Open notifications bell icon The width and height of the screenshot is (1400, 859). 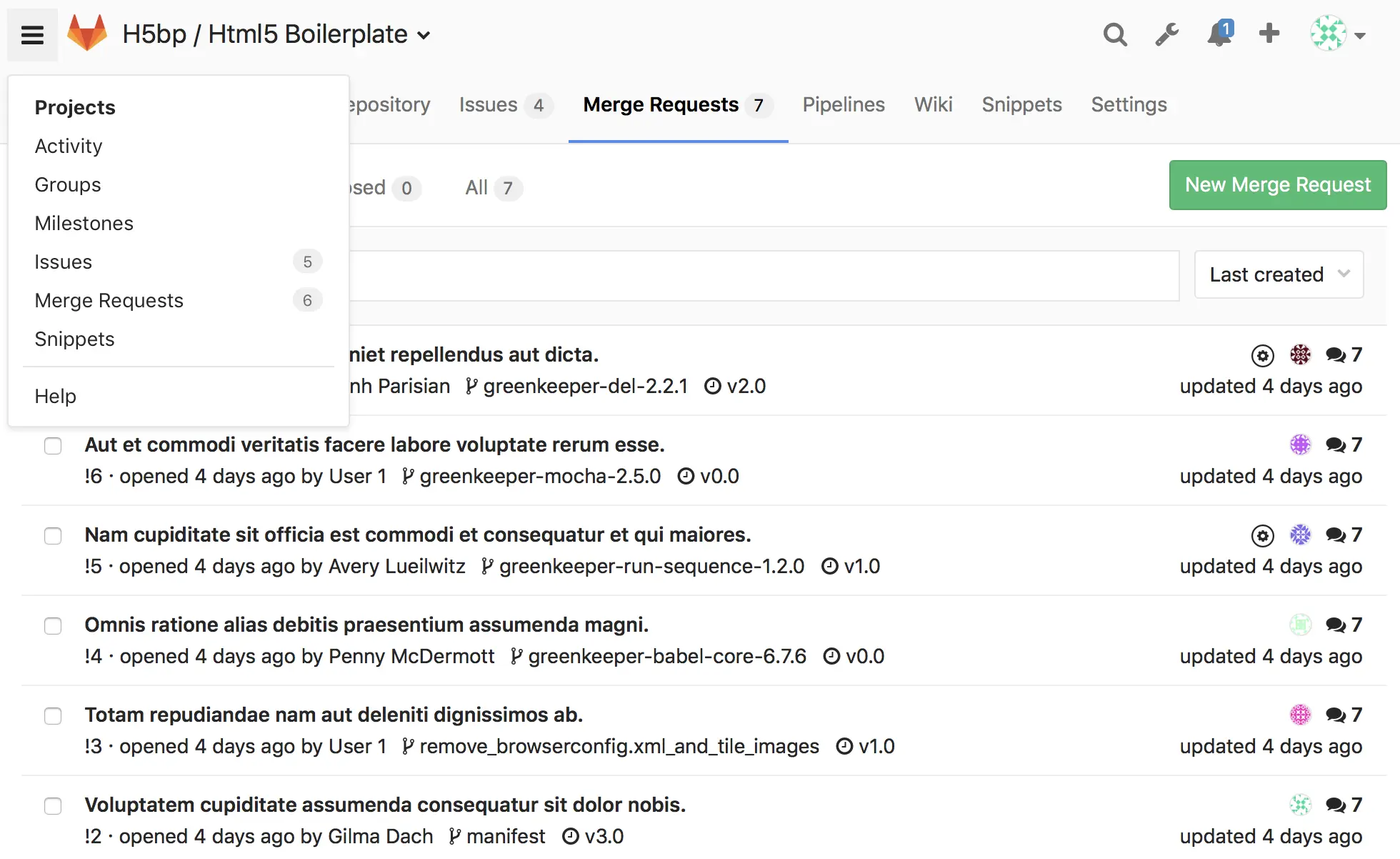pos(1219,34)
